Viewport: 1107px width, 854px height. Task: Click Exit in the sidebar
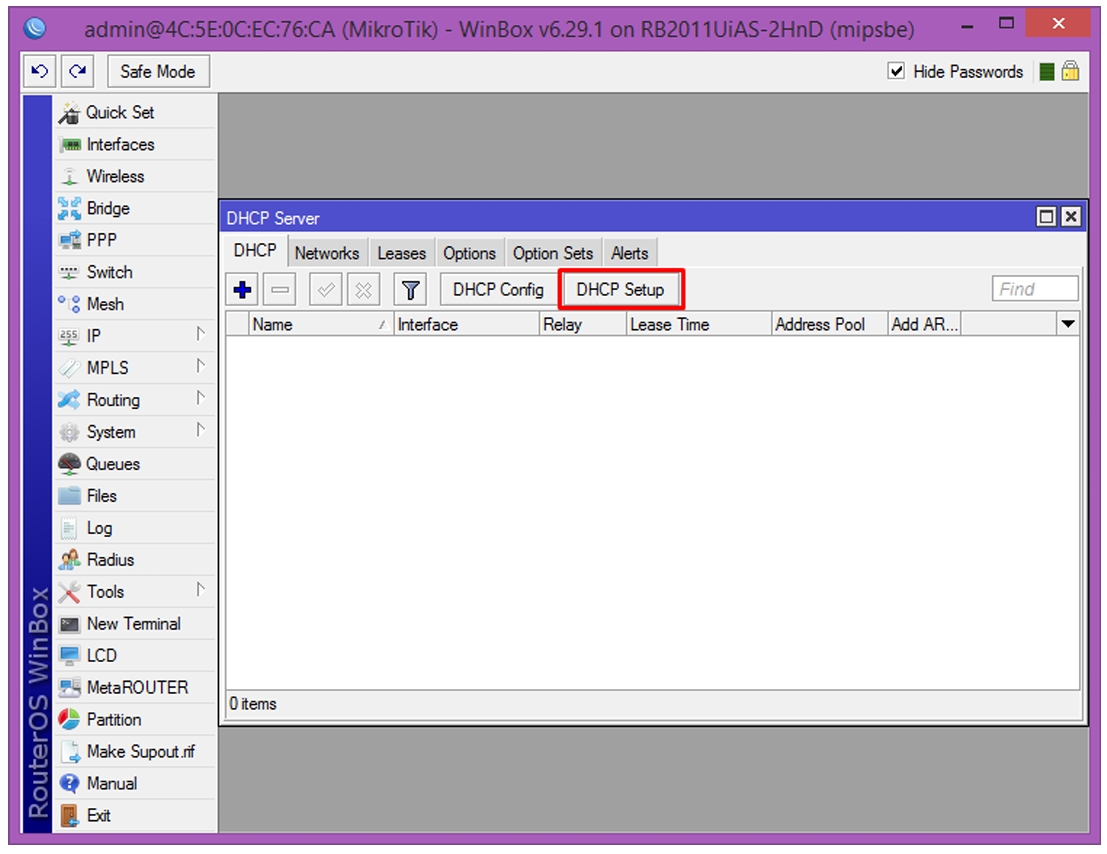coord(135,816)
